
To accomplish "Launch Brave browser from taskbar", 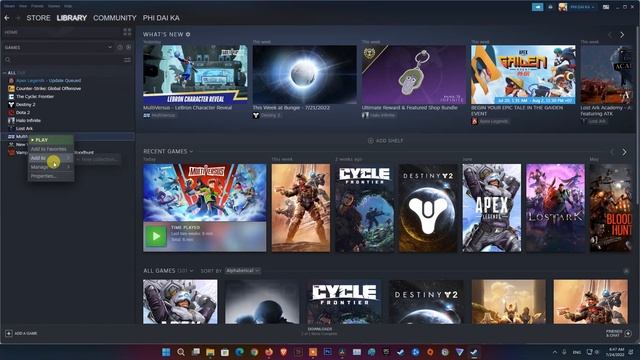I will [283, 352].
